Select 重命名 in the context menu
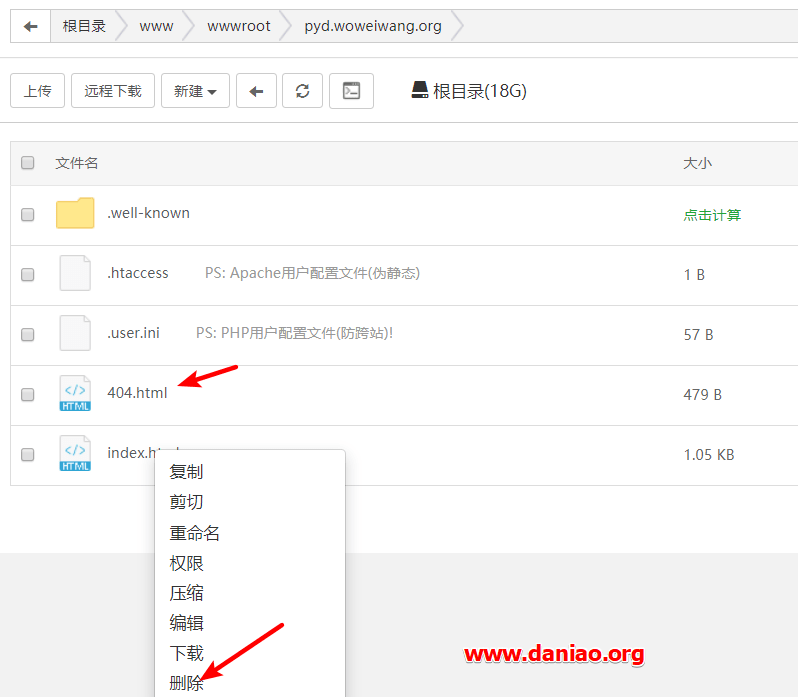The height and width of the screenshot is (697, 798). coord(194,533)
